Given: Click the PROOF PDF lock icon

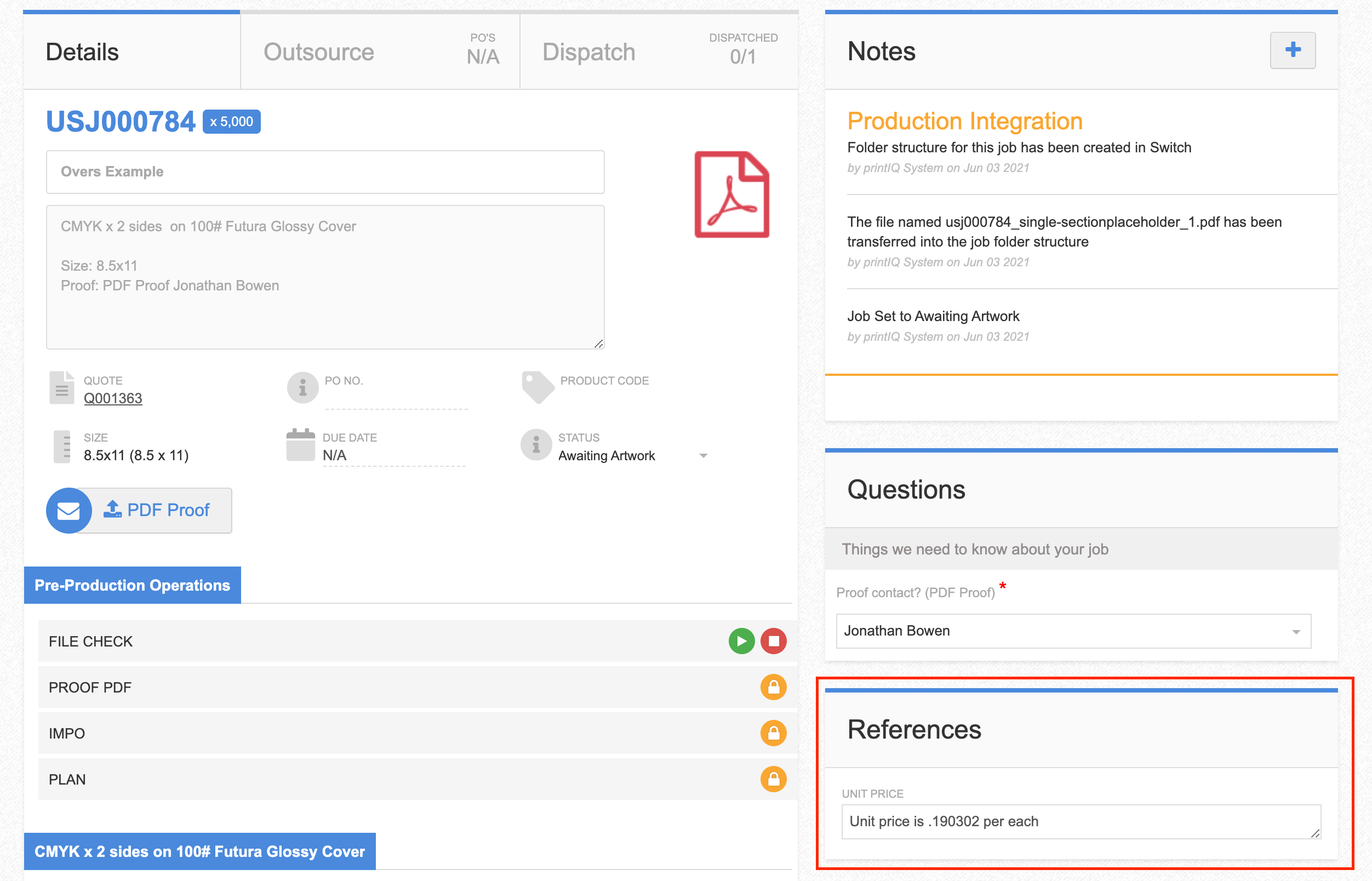Looking at the screenshot, I should pyautogui.click(x=773, y=687).
